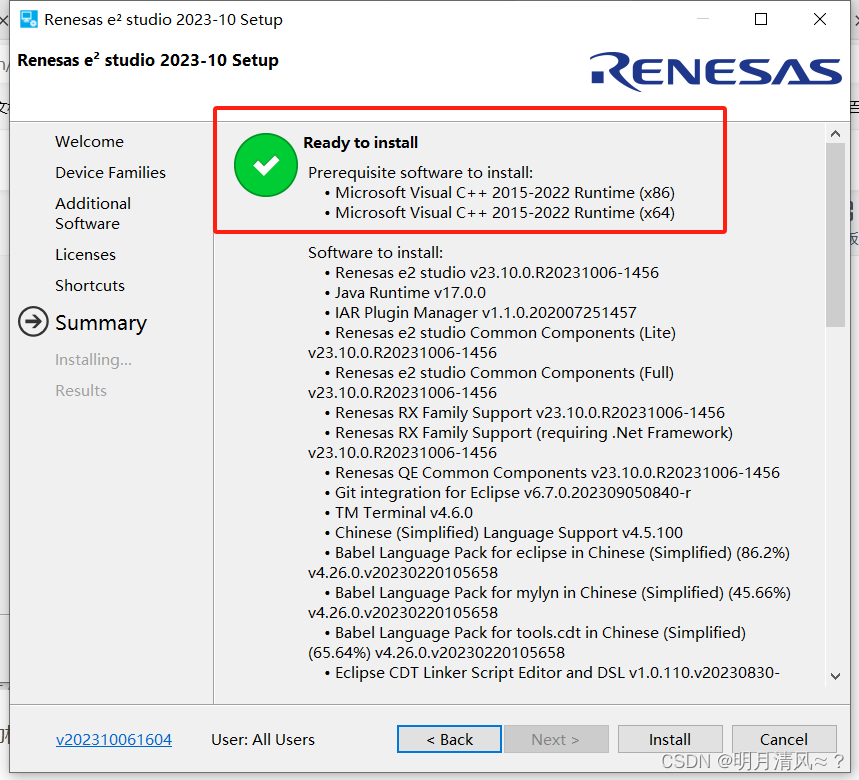Click 'Renesas e2 studio v23.10.0.R20231006-1456' entry
The width and height of the screenshot is (859, 780).
[x=497, y=273]
